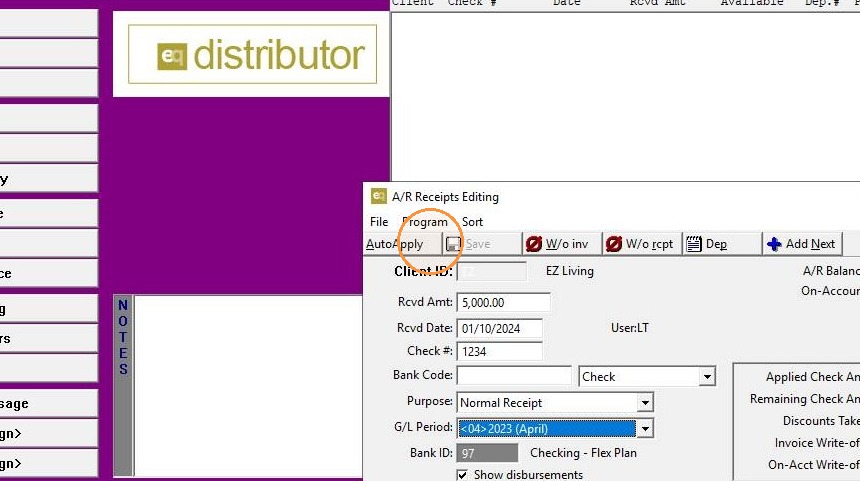Image resolution: width=860 pixels, height=481 pixels.
Task: Click the Available column header
Action: point(752,3)
